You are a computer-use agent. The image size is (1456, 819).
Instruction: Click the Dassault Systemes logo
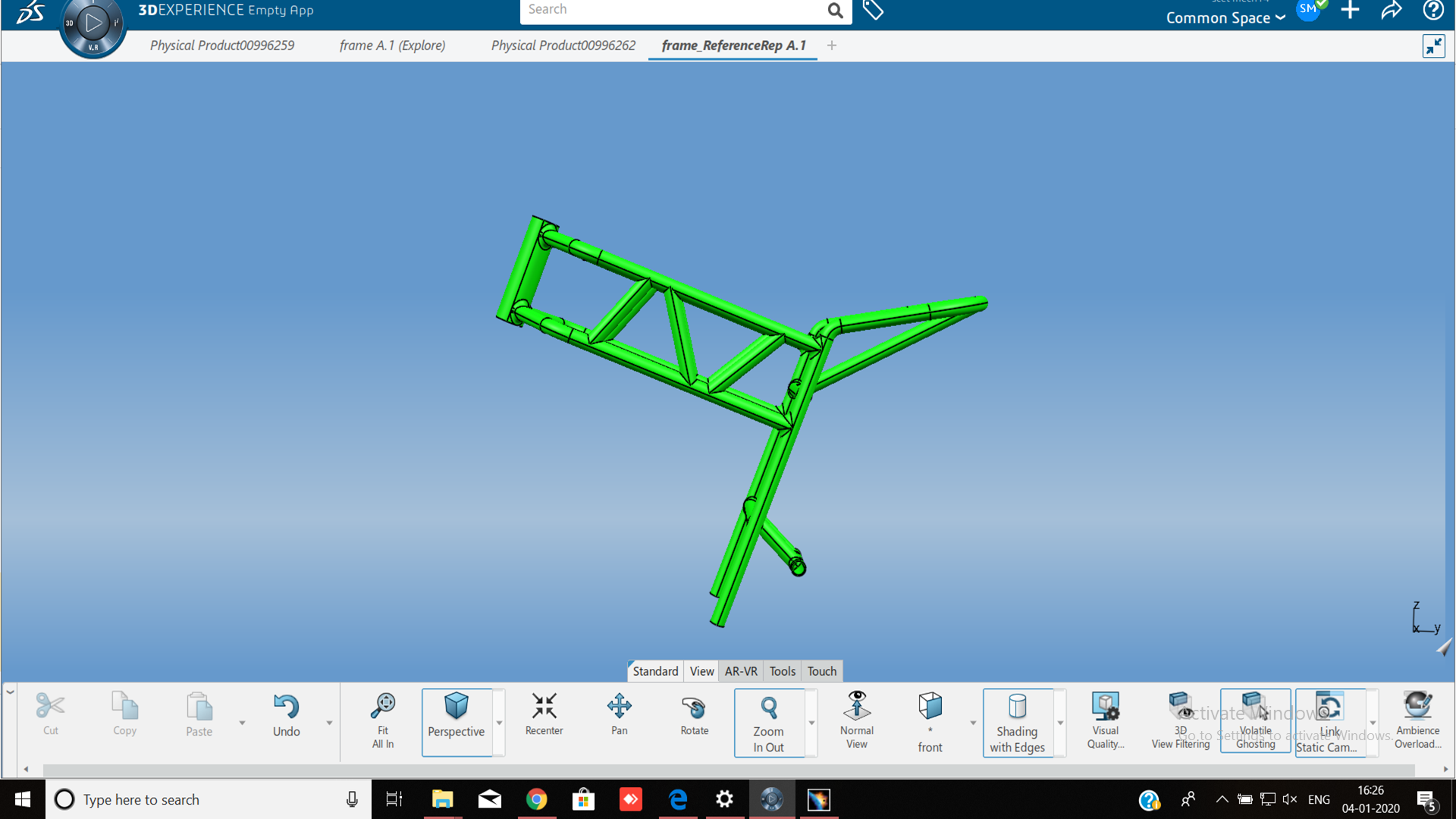(30, 12)
